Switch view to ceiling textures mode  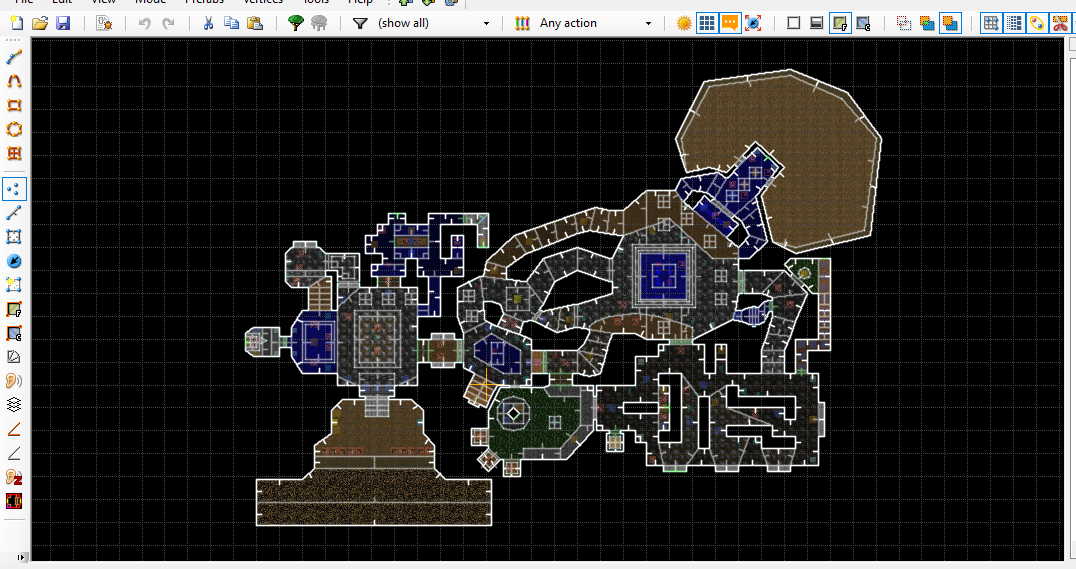[863, 23]
